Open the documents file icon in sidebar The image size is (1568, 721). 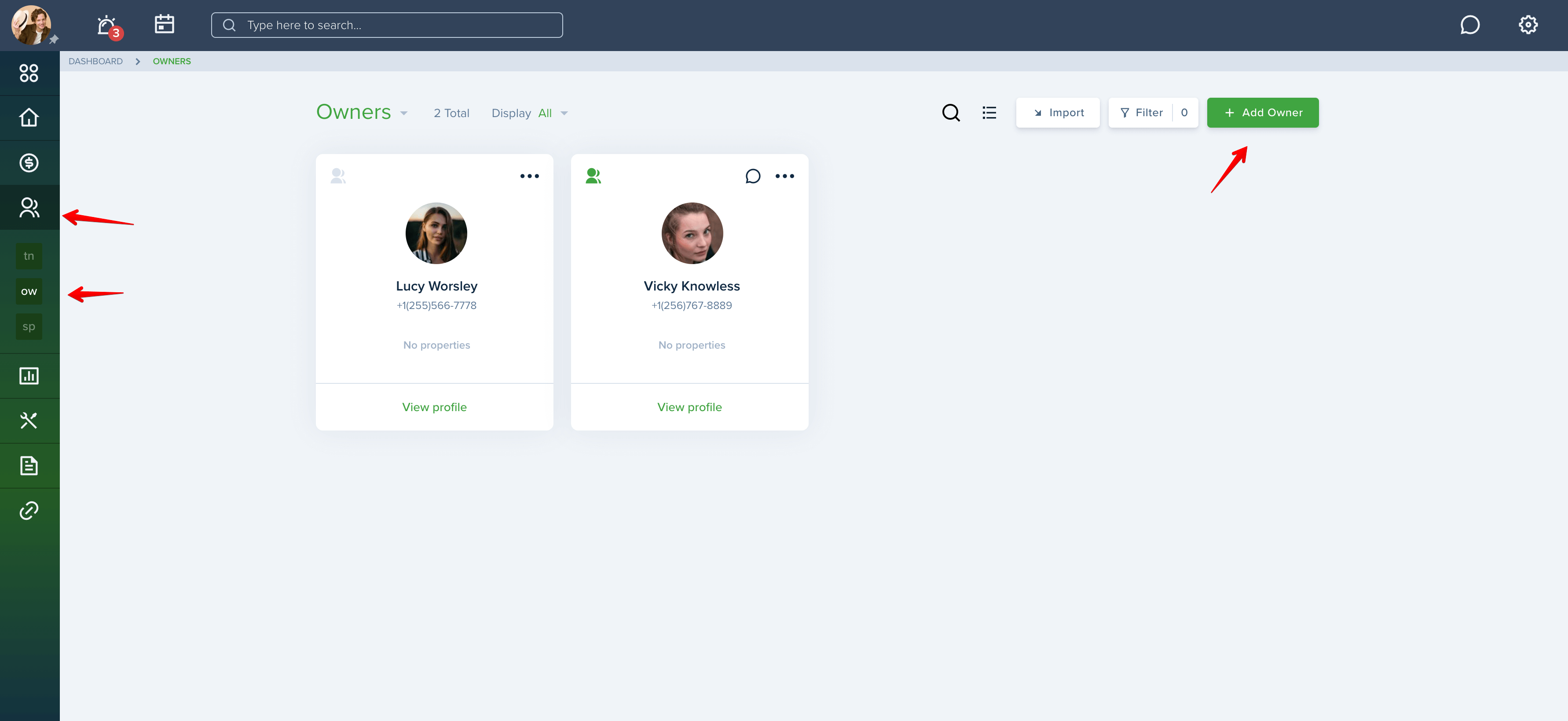(29, 466)
